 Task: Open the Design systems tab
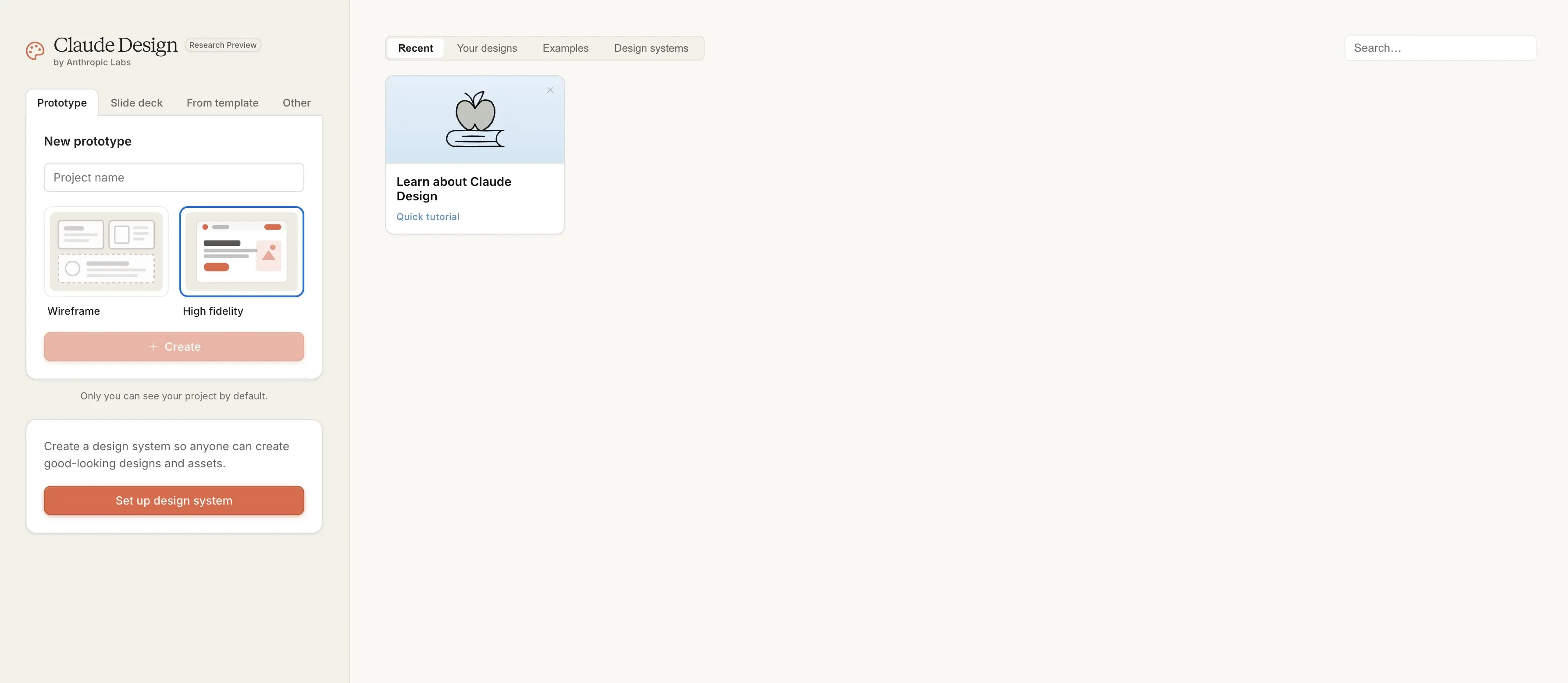pyautogui.click(x=651, y=48)
